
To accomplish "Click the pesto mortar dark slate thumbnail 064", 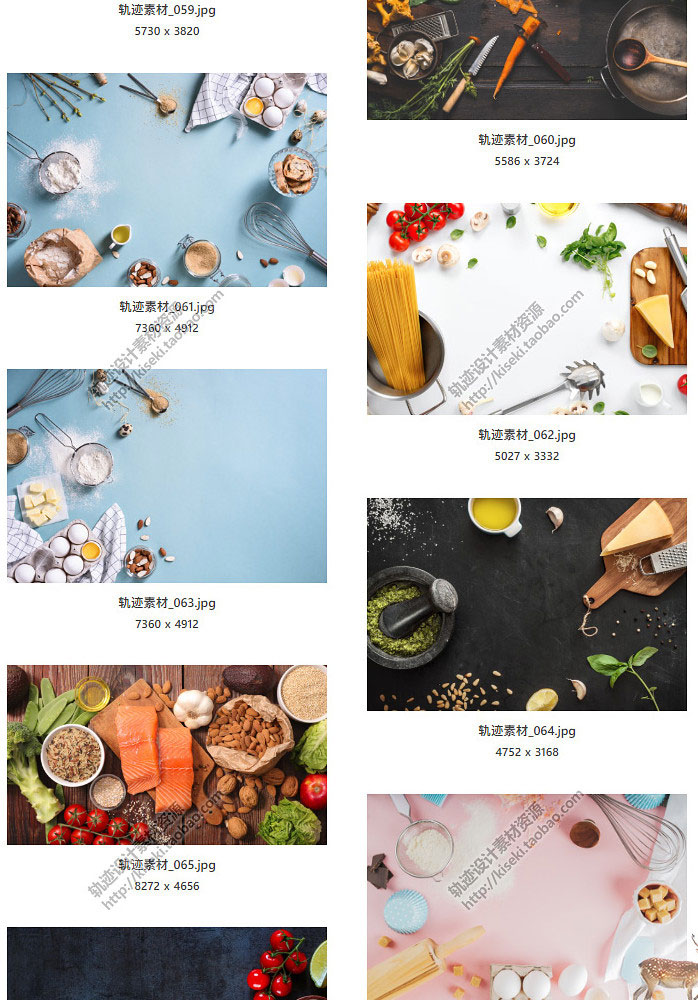I will (x=526, y=605).
